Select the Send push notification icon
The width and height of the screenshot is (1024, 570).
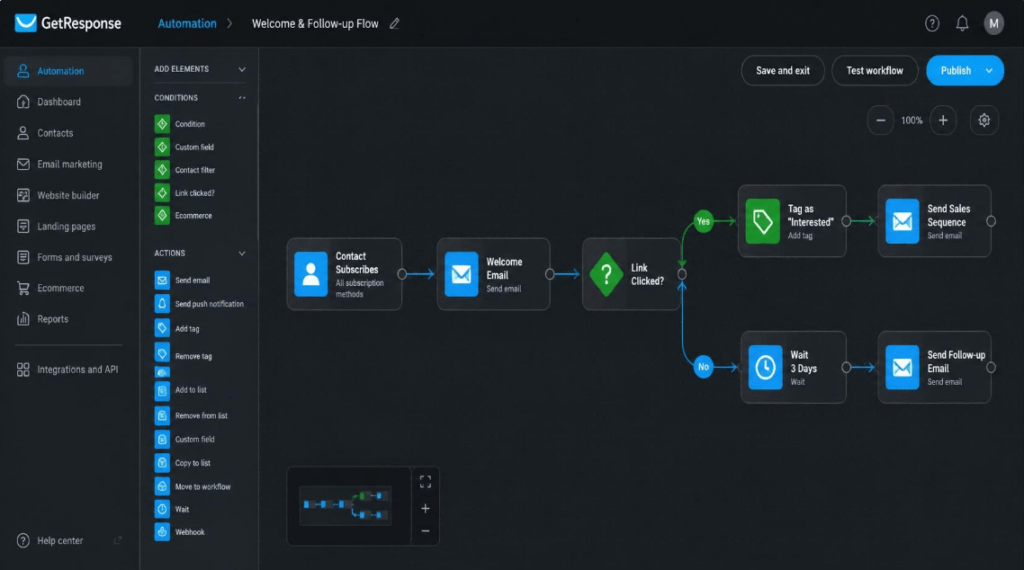point(162,304)
